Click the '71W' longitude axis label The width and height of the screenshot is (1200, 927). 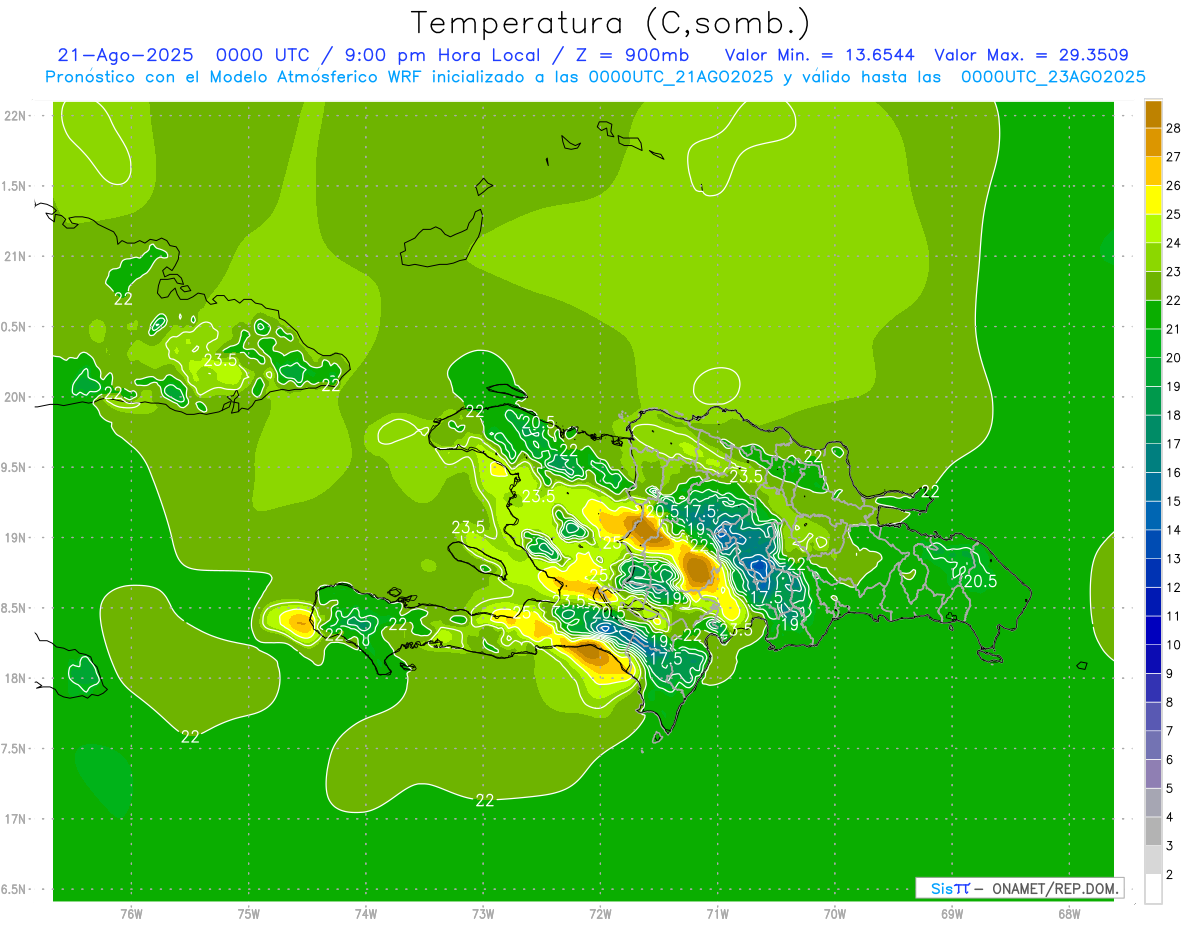pyautogui.click(x=717, y=913)
